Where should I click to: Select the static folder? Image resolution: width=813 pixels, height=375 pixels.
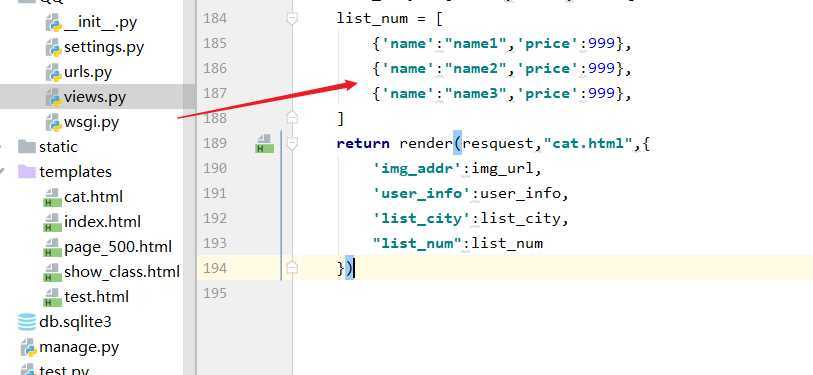pos(58,147)
